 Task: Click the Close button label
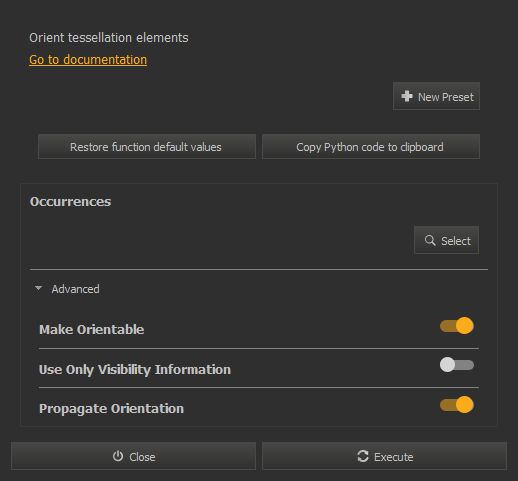[x=142, y=457]
